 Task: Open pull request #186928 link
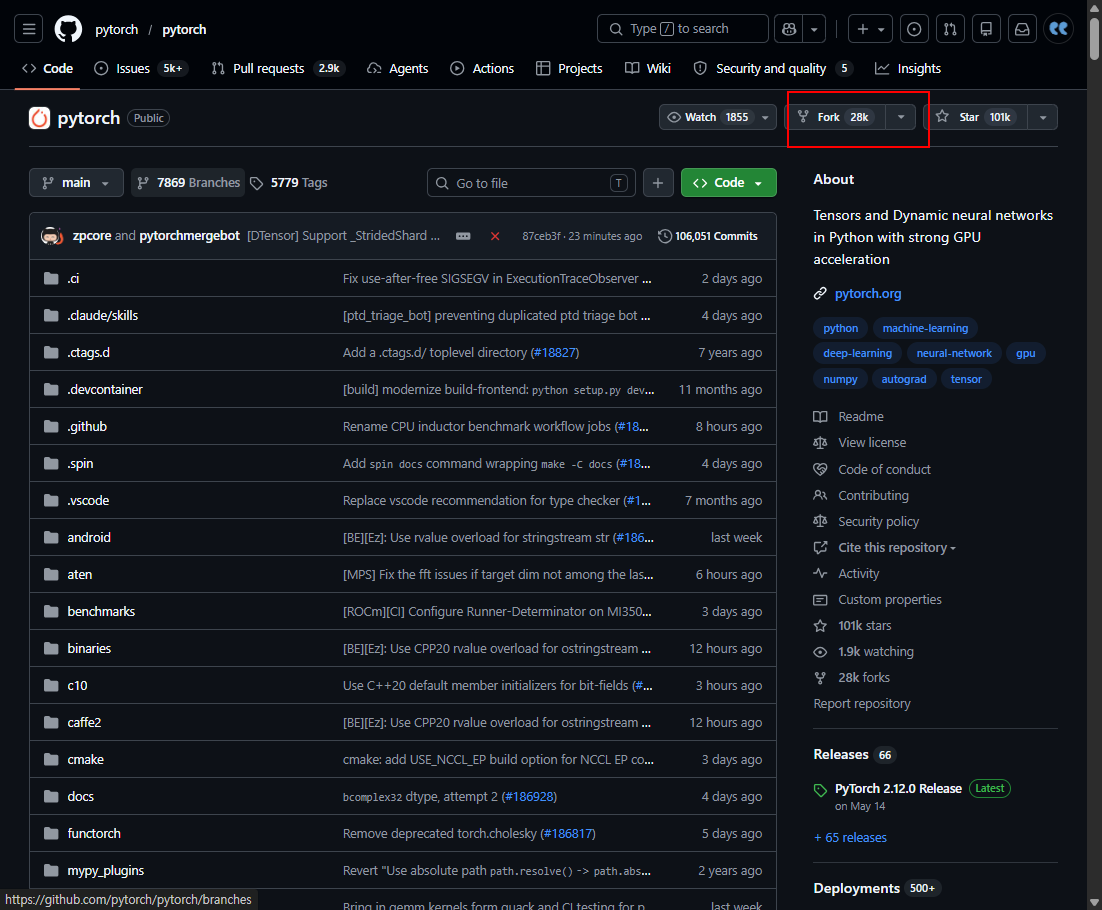point(530,797)
